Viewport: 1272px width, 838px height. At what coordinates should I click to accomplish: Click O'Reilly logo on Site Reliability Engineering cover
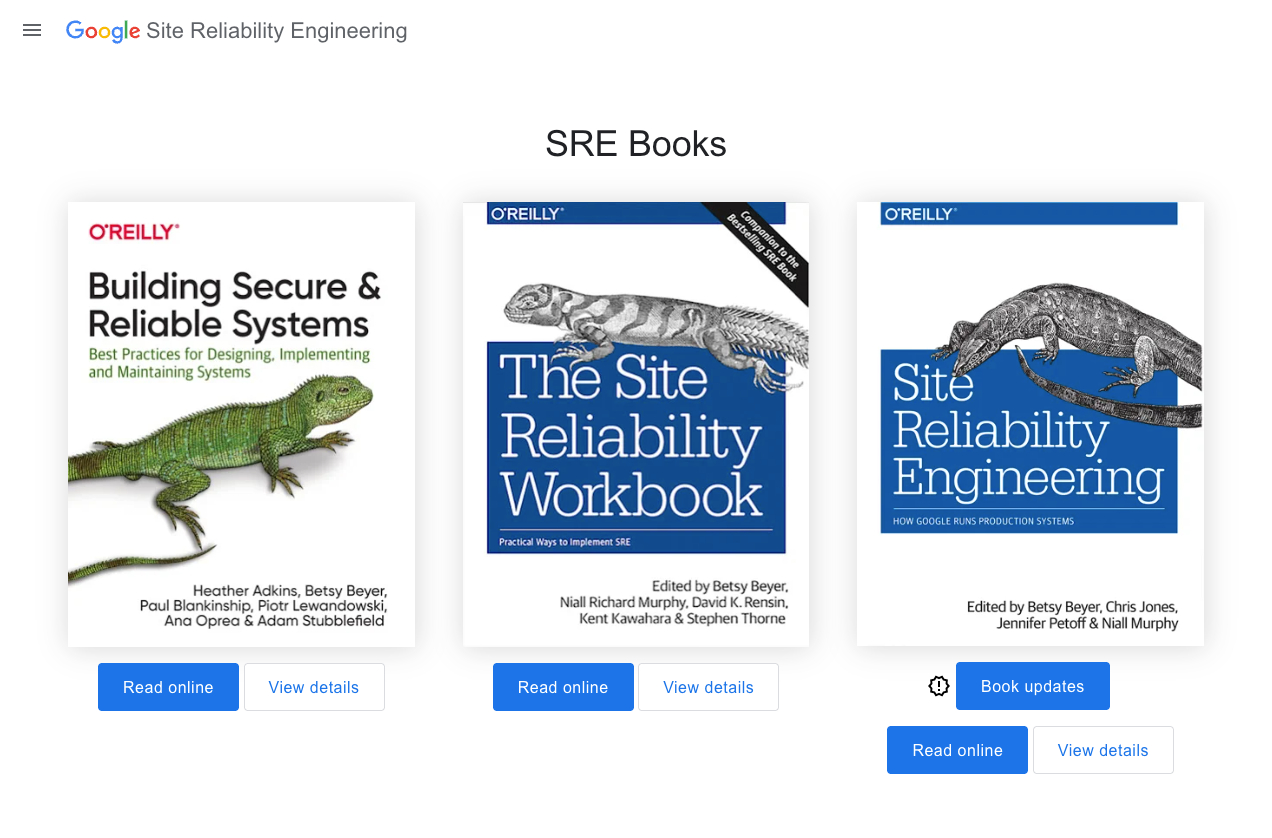coord(919,213)
